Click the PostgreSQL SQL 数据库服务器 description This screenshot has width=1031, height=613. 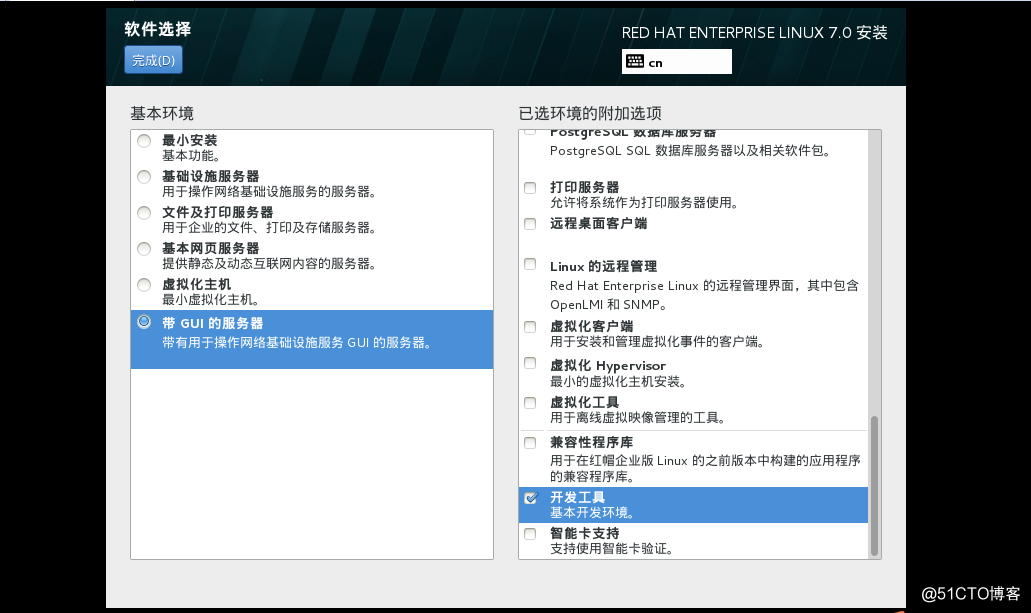point(690,151)
